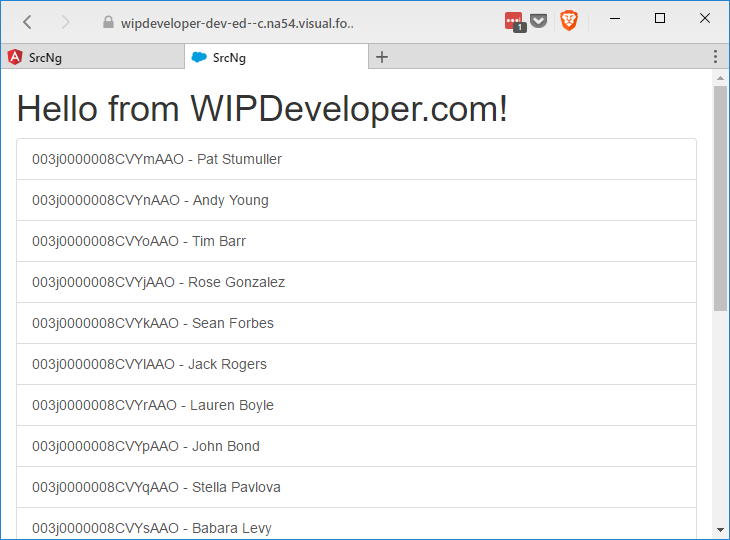Click the scrollbar down arrow
Screen dimensions: 730x540
pos(721,530)
